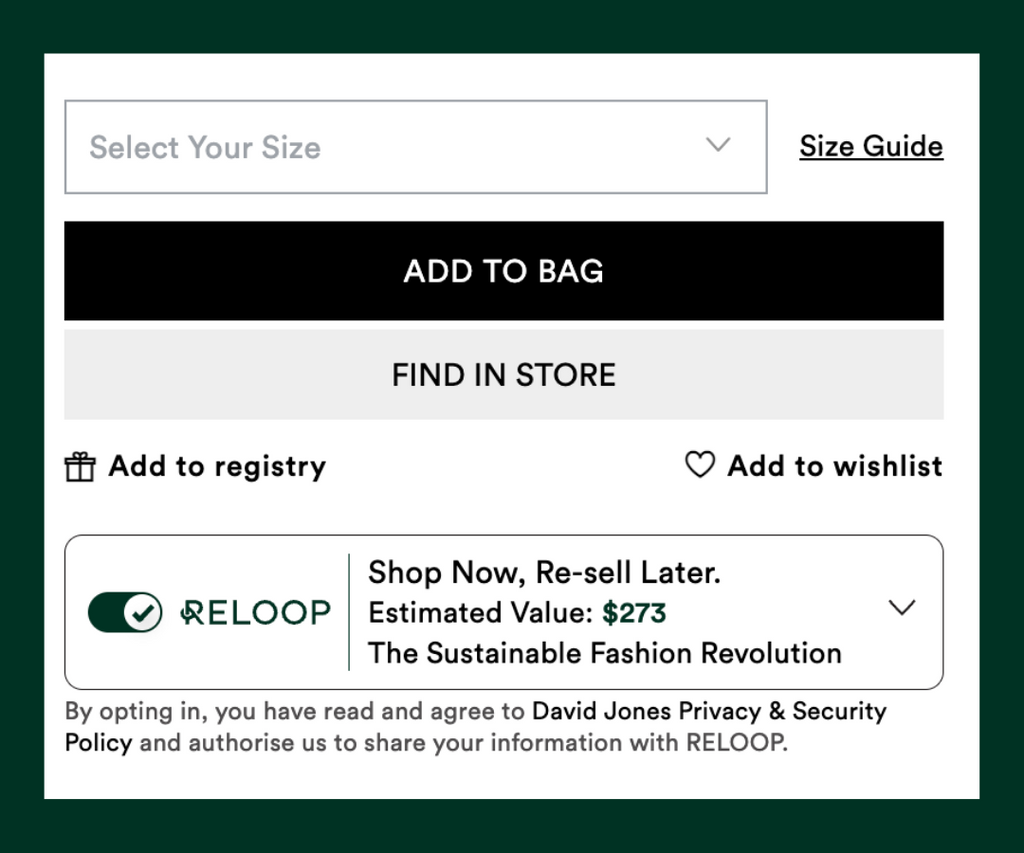
Task: Click the FIND IN STORE button
Action: [504, 375]
